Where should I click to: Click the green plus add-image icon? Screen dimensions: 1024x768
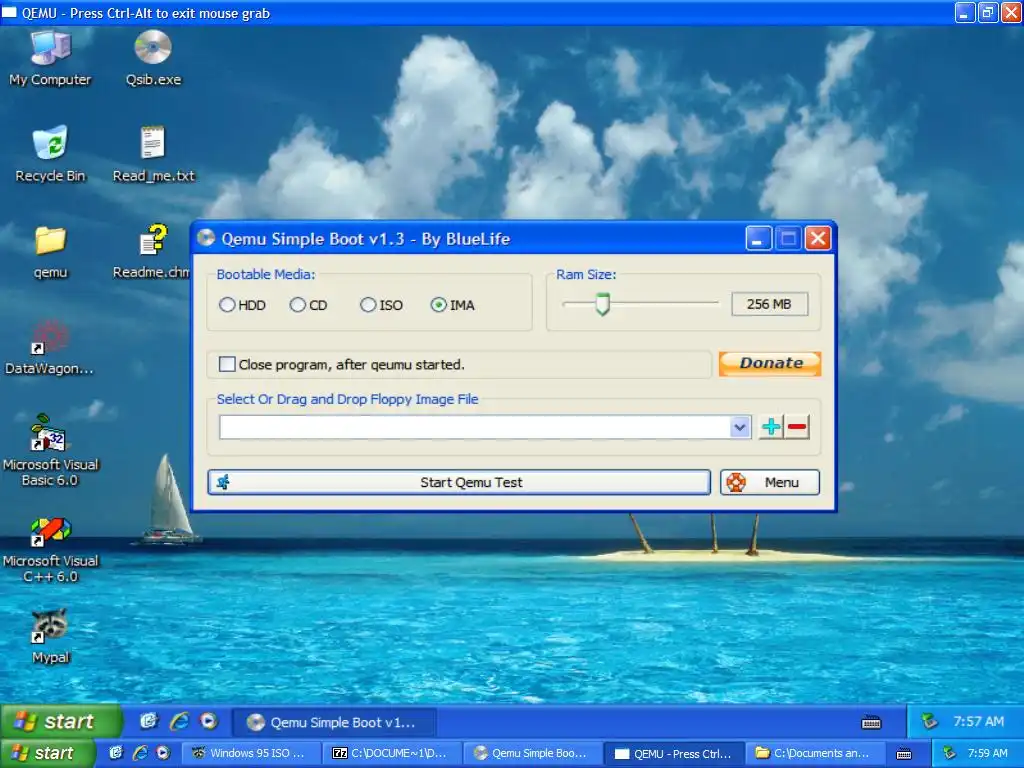point(771,427)
